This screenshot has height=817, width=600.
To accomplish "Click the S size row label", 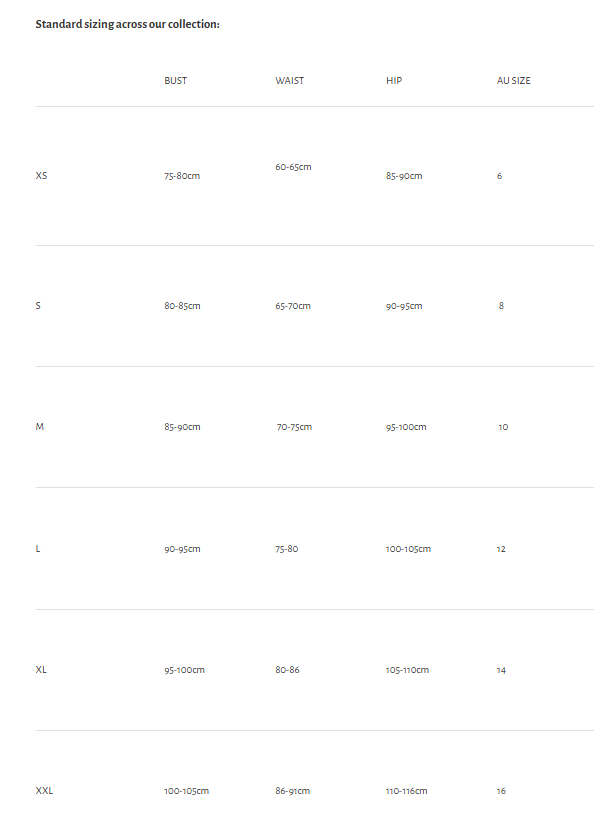I will pyautogui.click(x=38, y=306).
